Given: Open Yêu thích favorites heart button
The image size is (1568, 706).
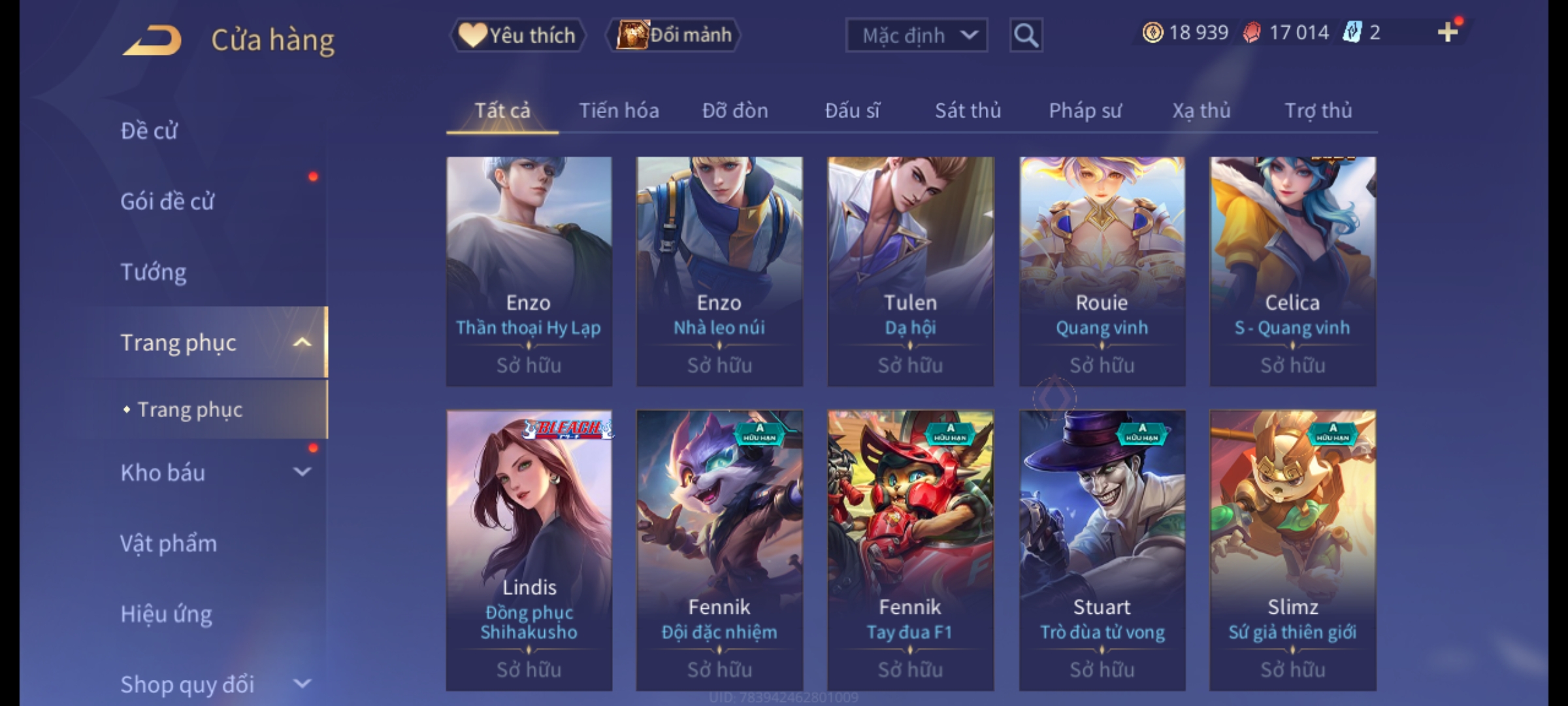Looking at the screenshot, I should tap(517, 35).
